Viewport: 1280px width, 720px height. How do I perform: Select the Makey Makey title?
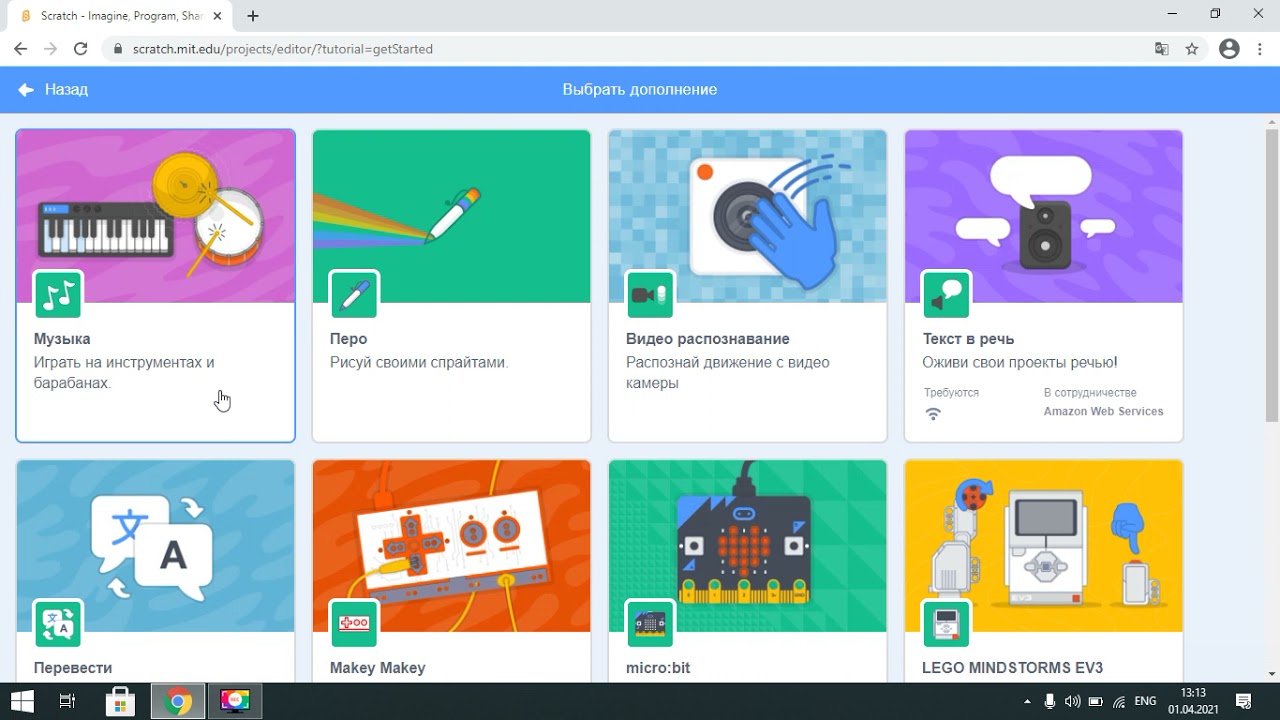point(378,668)
